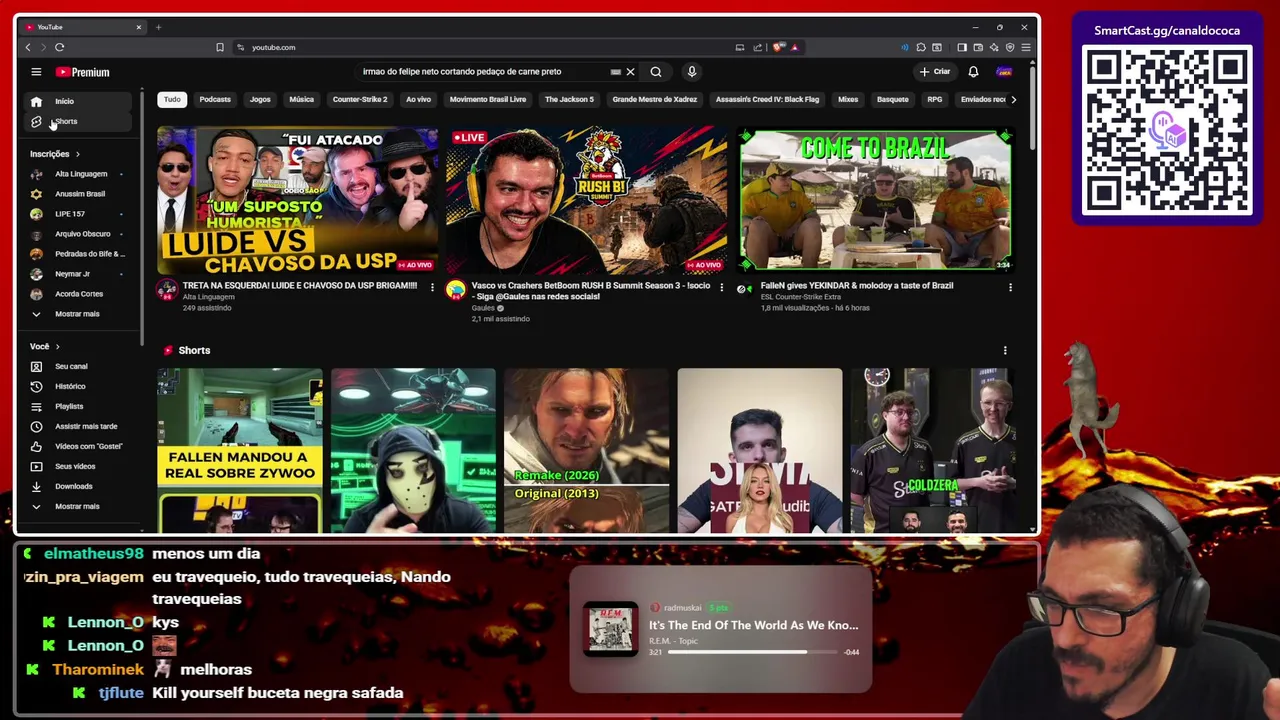The height and width of the screenshot is (720, 1280).
Task: Click the video title "TRETA NA ESQUERDA!"
Action: pyautogui.click(x=300, y=286)
